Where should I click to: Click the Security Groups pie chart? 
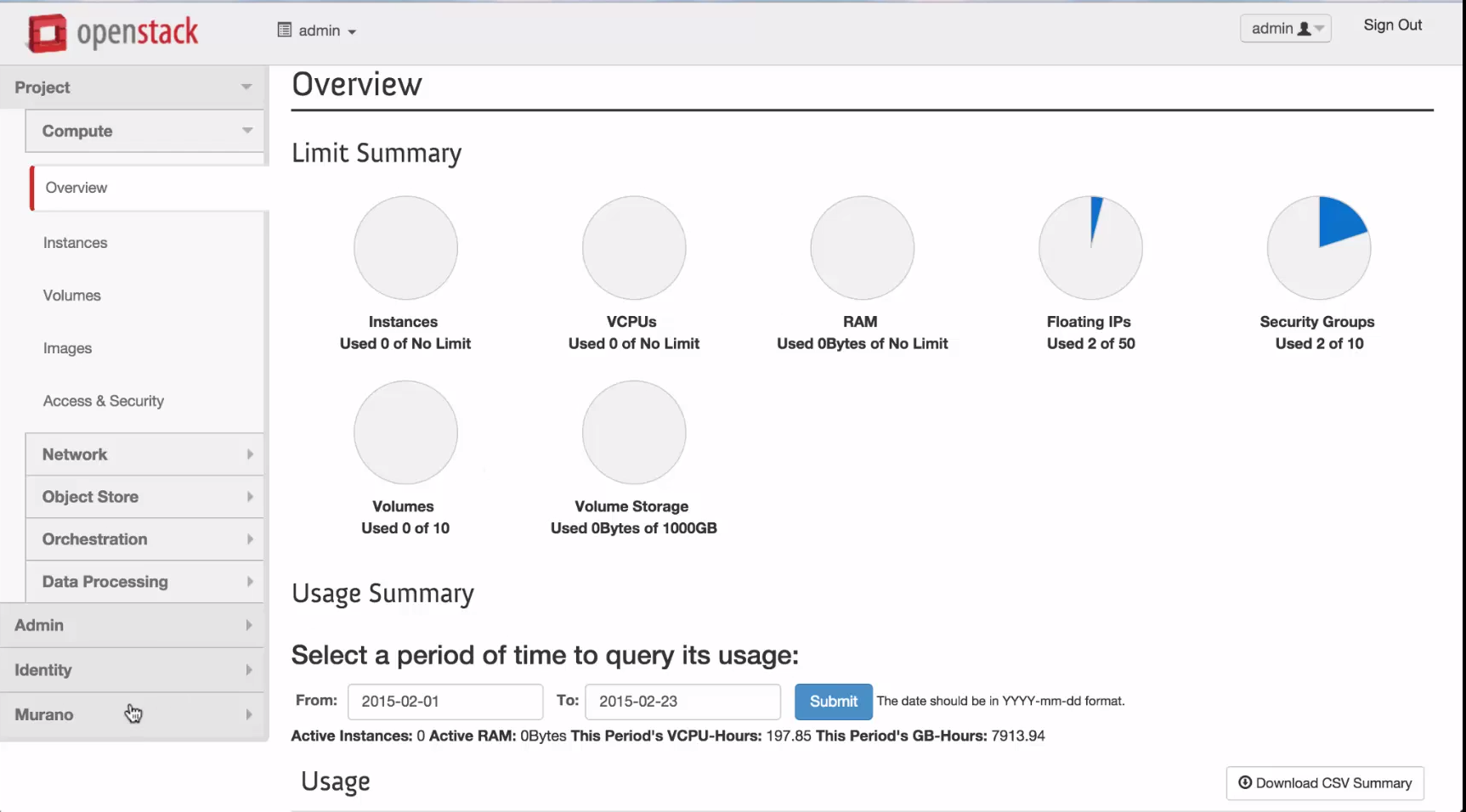point(1318,248)
